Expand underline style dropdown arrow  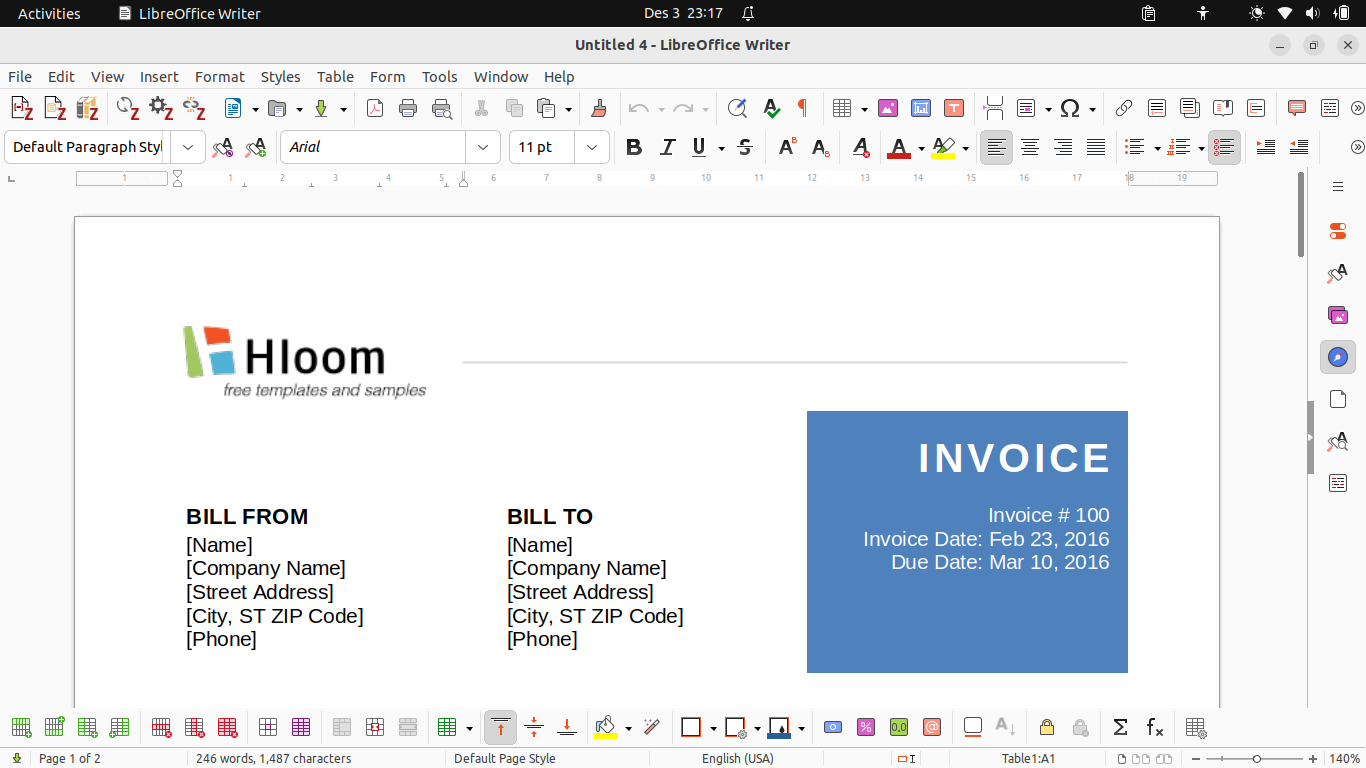pos(721,148)
